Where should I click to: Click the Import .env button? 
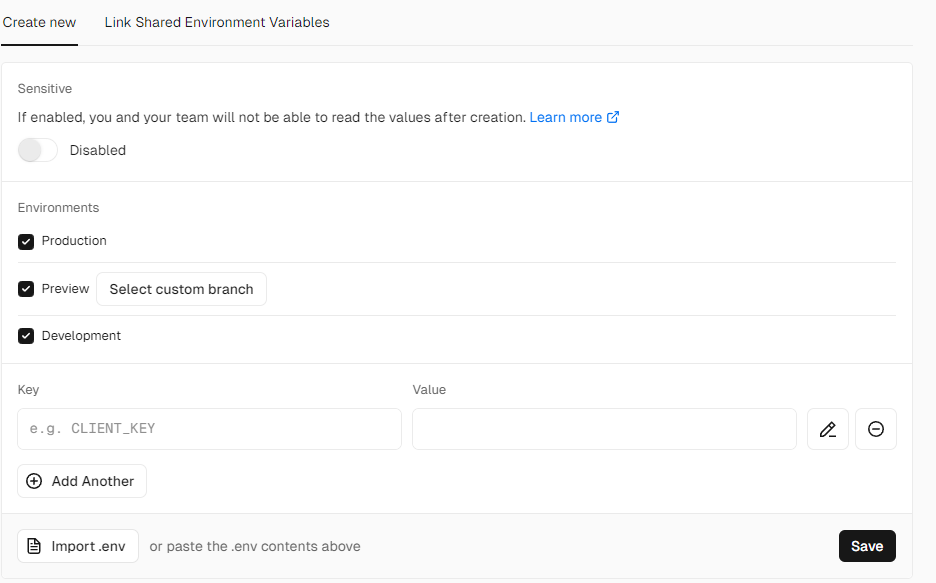[77, 546]
